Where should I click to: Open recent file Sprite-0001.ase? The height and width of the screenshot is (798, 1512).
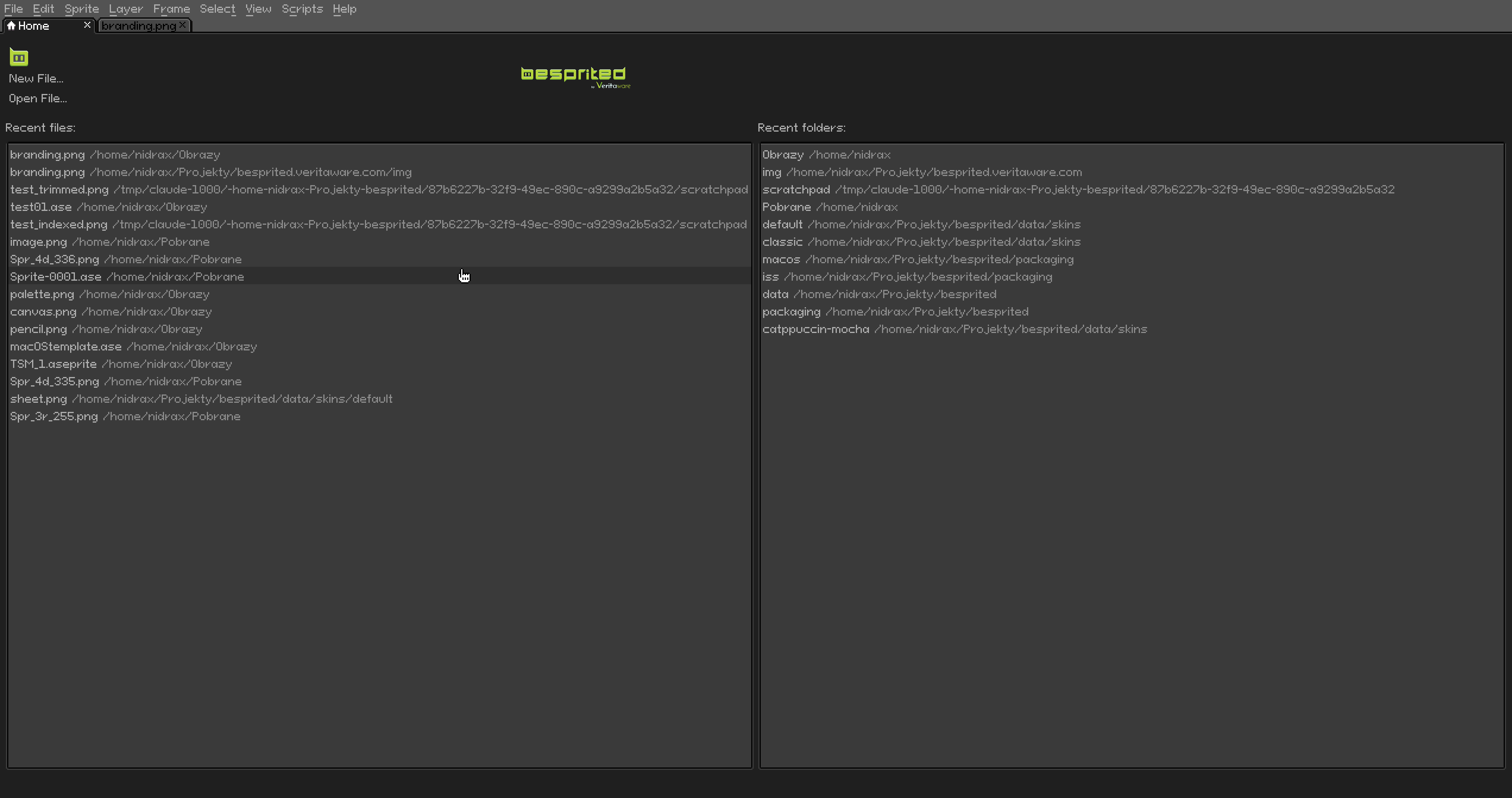(x=379, y=277)
